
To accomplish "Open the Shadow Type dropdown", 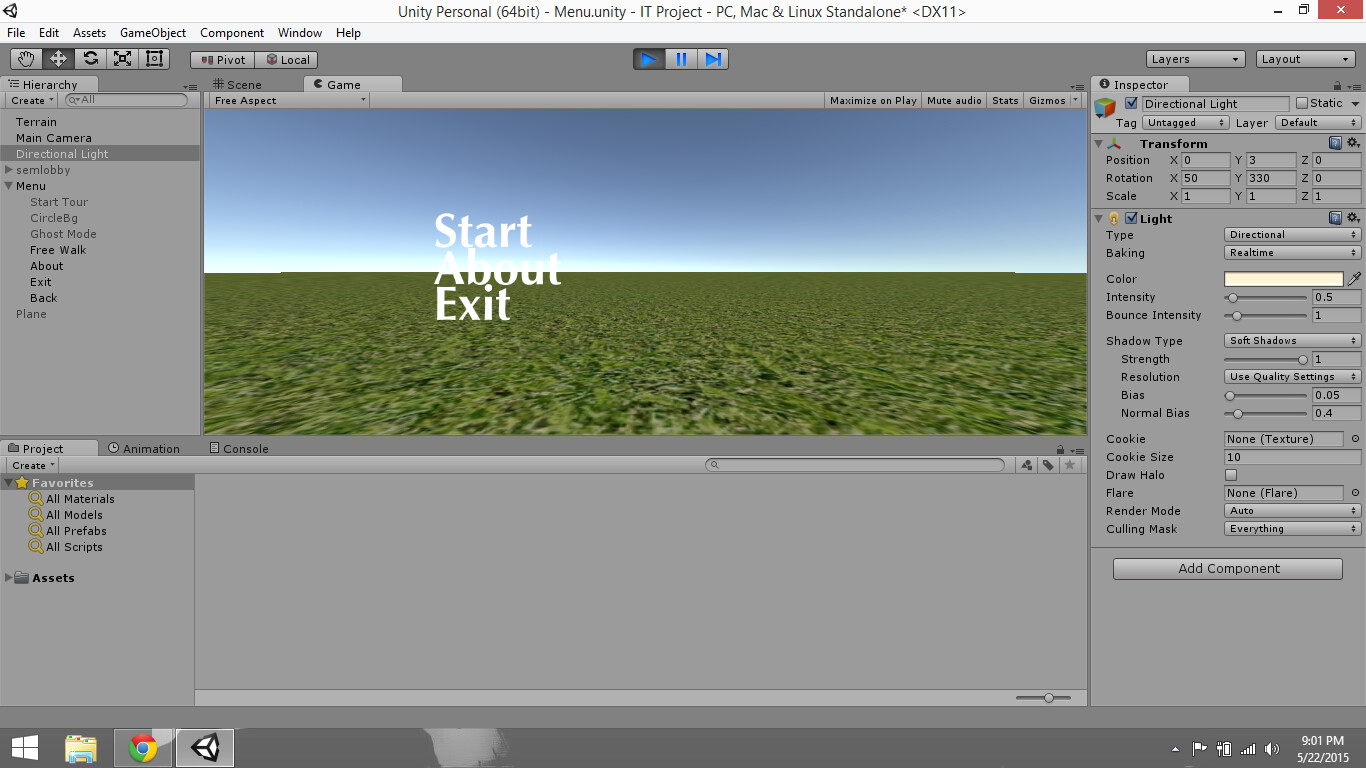I will pyautogui.click(x=1291, y=340).
